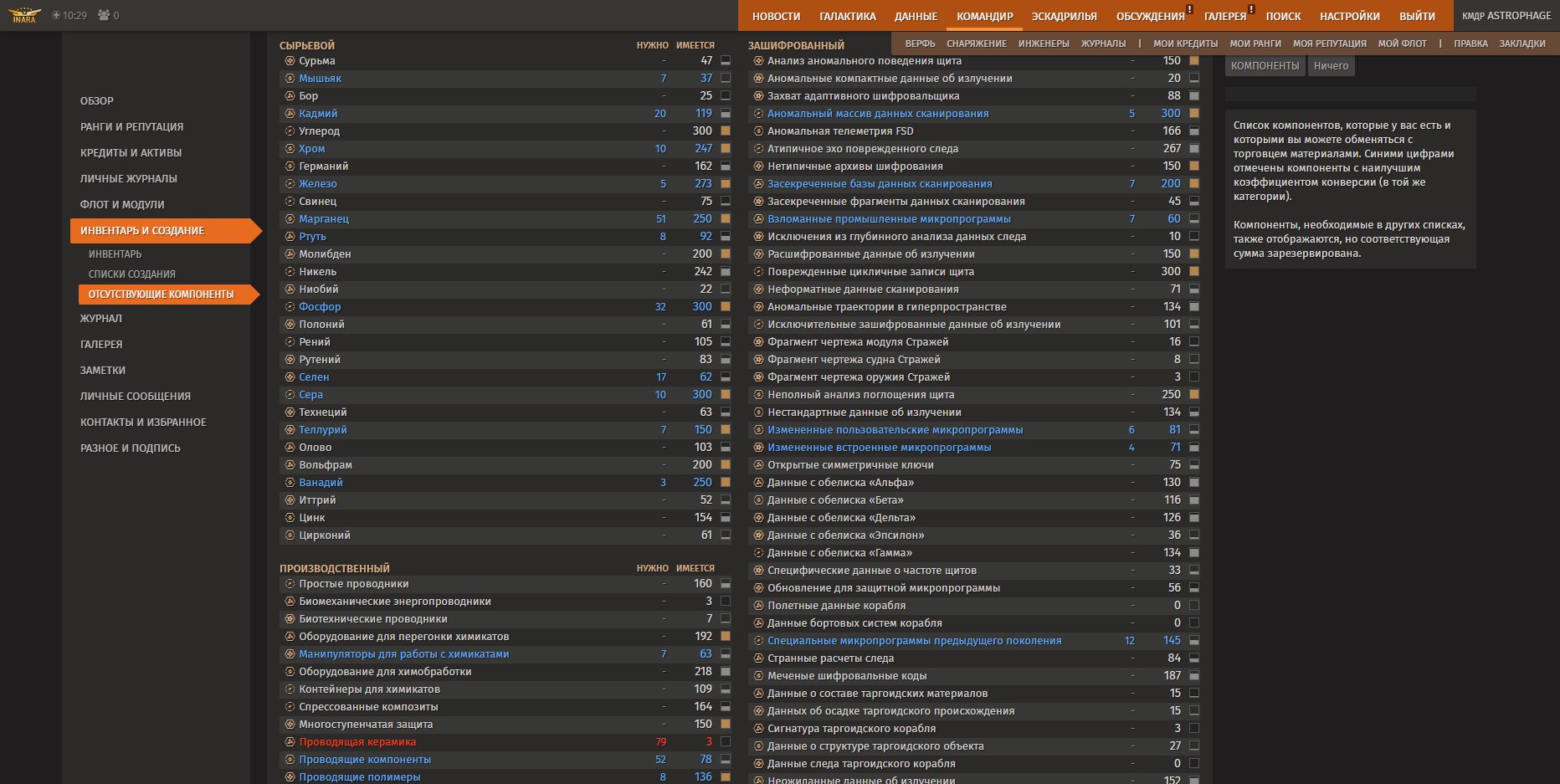Open ЗАКЛАДКИ submenu item
1560x784 pixels.
(1522, 44)
